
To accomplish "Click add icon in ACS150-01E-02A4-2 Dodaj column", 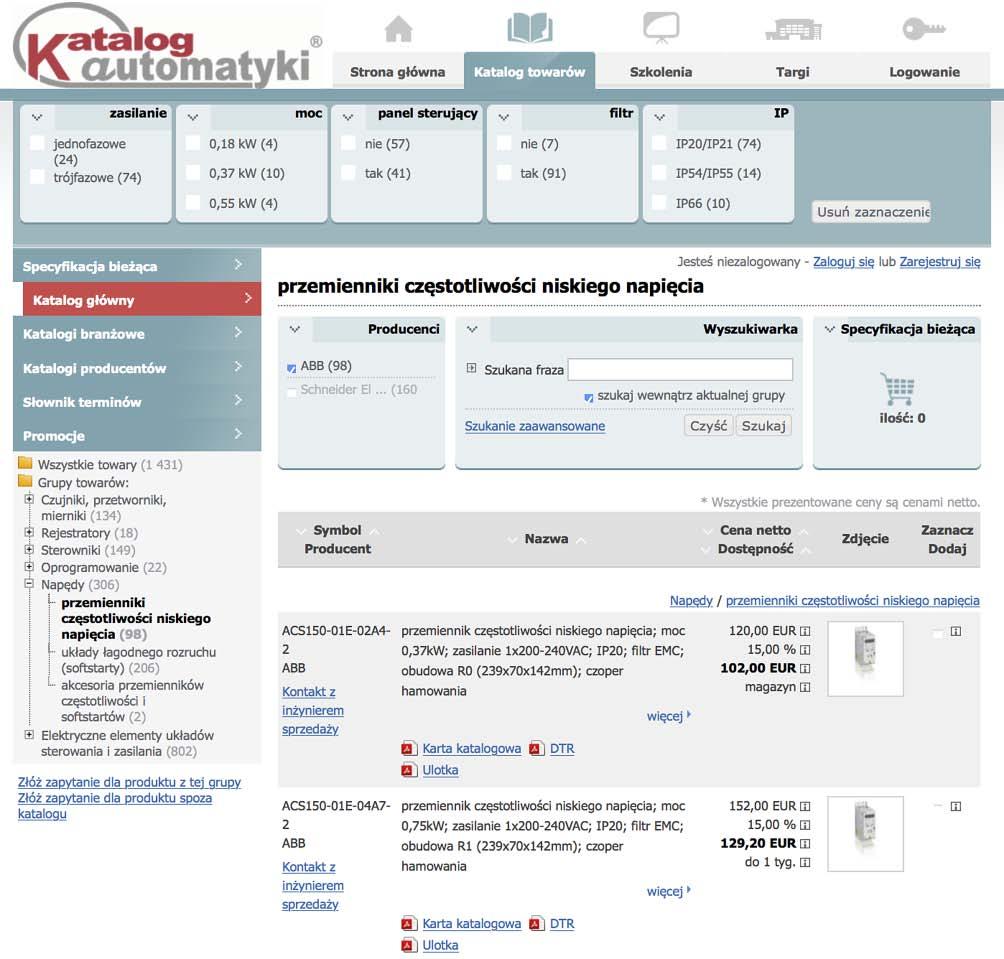I will 955,631.
